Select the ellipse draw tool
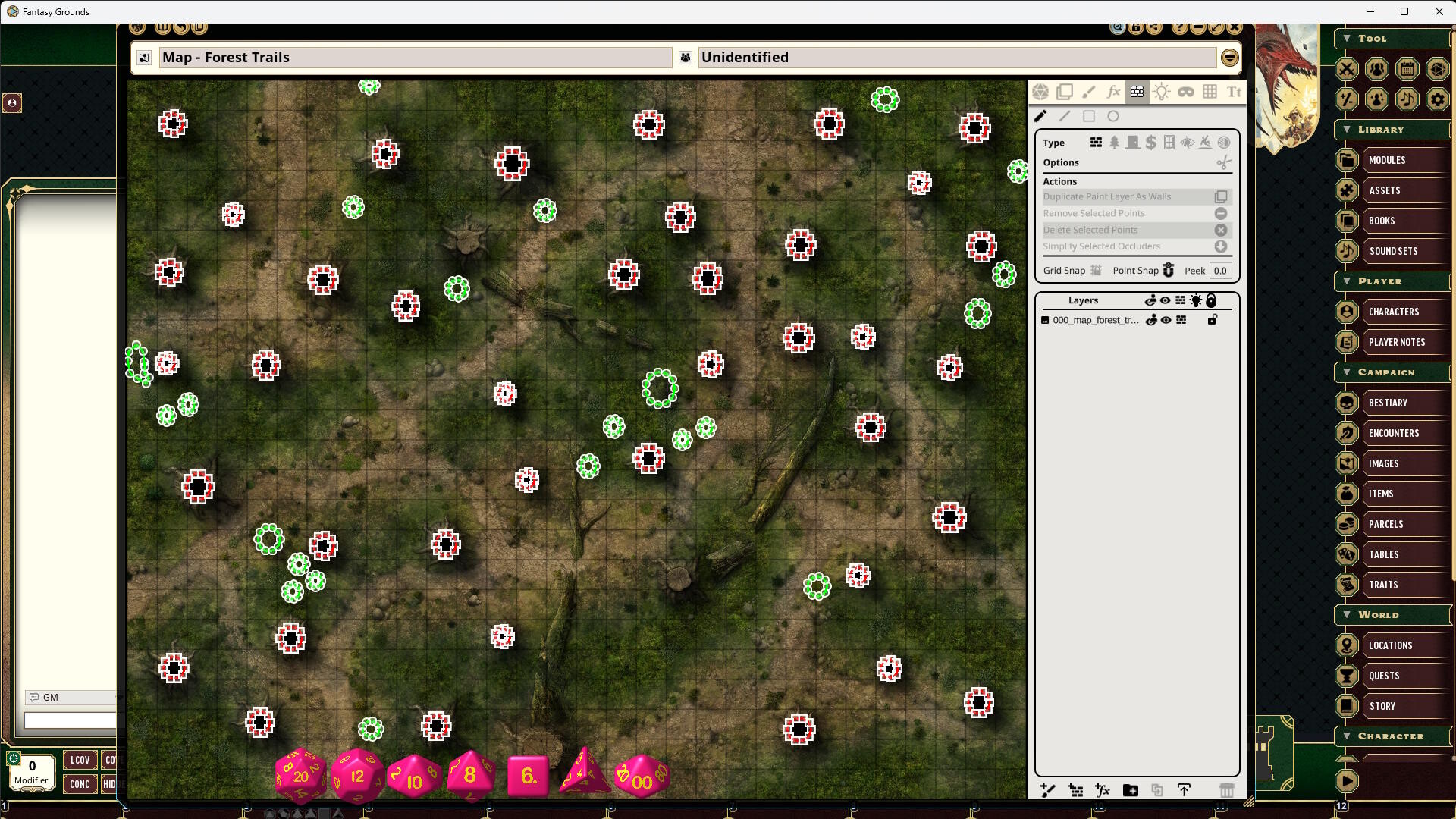The height and width of the screenshot is (819, 1456). 1113,116
